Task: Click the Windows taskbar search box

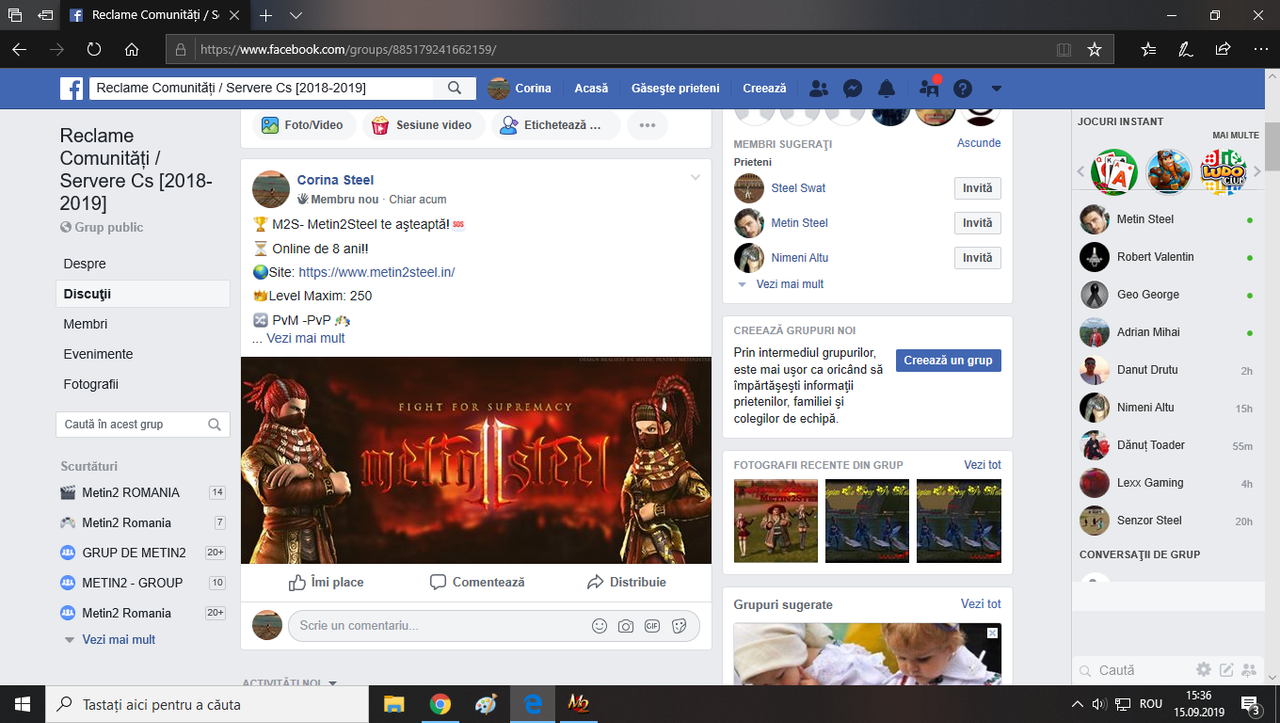Action: tap(206, 704)
